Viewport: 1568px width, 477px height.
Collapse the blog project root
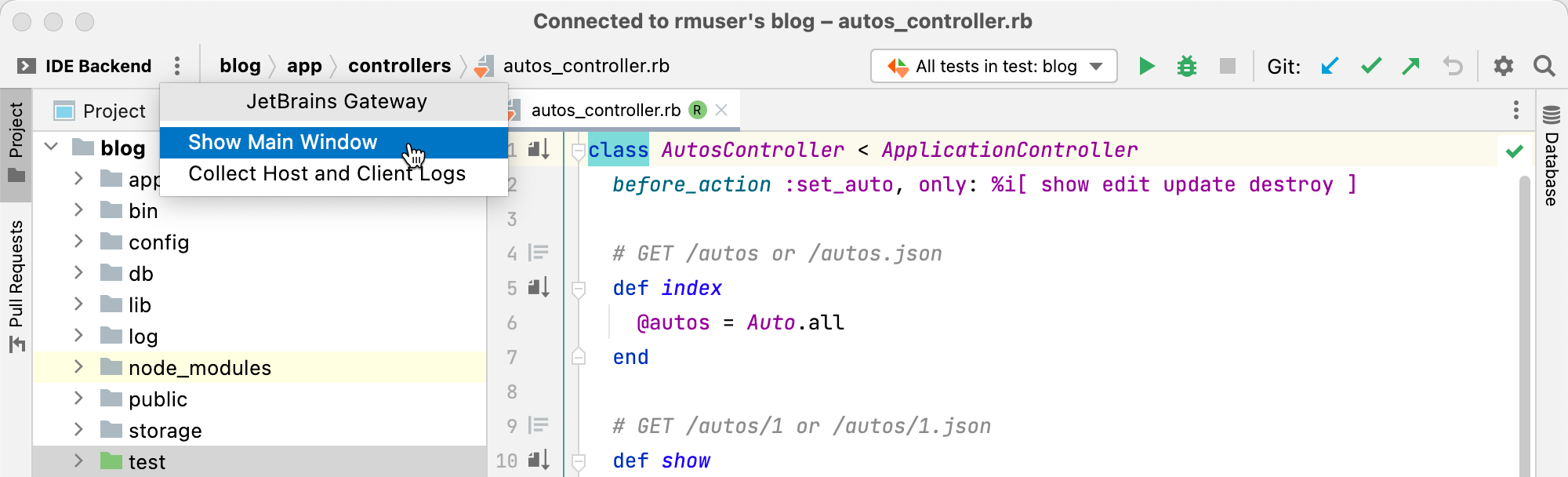52,147
